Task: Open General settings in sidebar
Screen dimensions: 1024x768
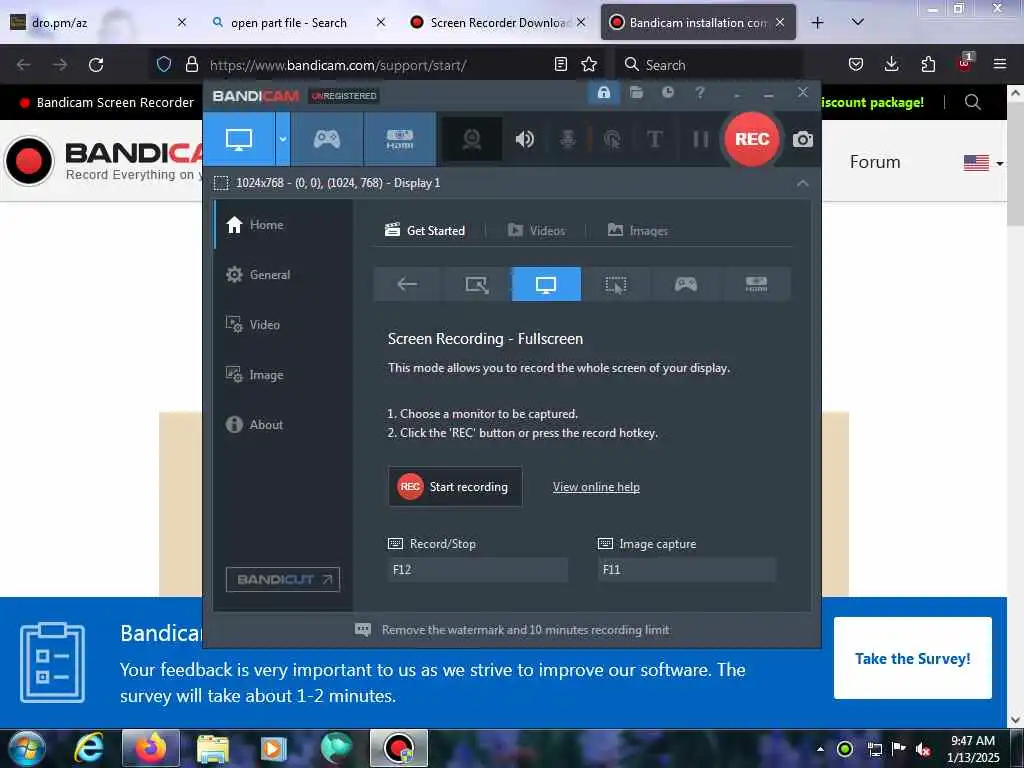Action: (283, 275)
